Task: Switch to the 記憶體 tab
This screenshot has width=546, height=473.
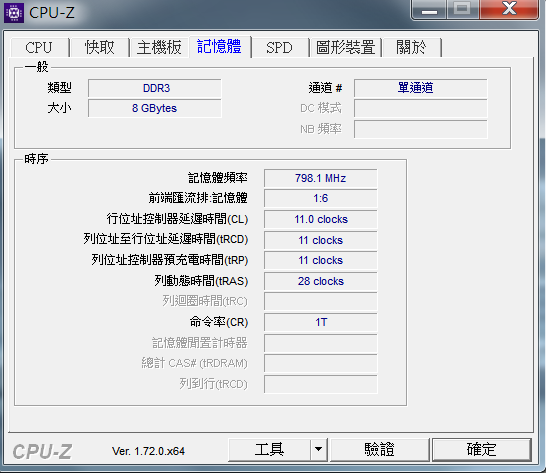Action: (219, 46)
